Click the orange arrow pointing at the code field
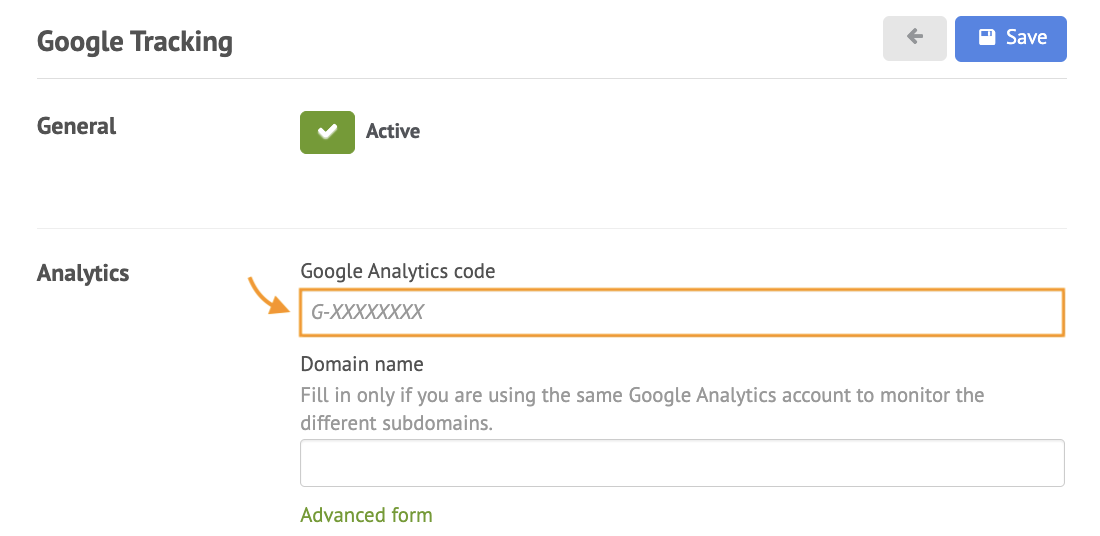This screenshot has height=536, width=1100. coord(269,295)
